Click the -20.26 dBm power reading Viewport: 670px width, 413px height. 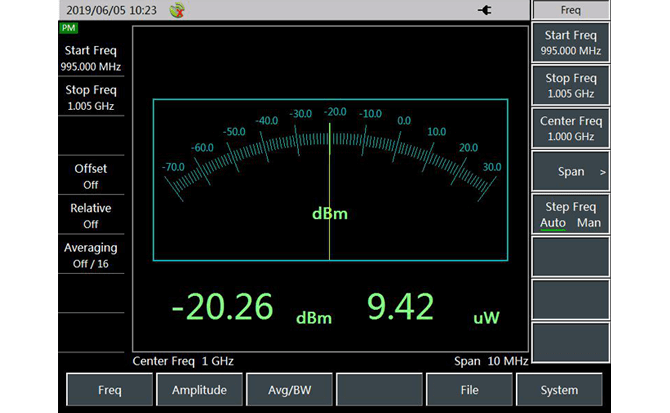[222, 308]
